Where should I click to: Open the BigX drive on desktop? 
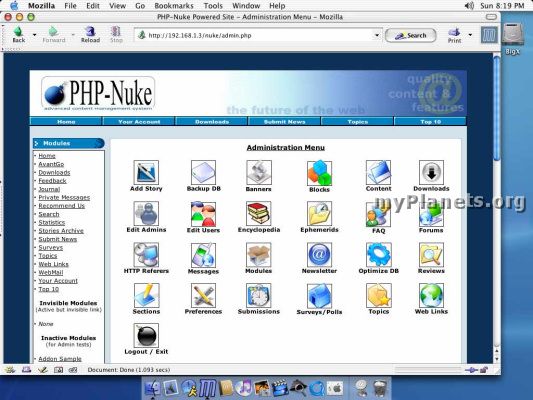[x=512, y=38]
